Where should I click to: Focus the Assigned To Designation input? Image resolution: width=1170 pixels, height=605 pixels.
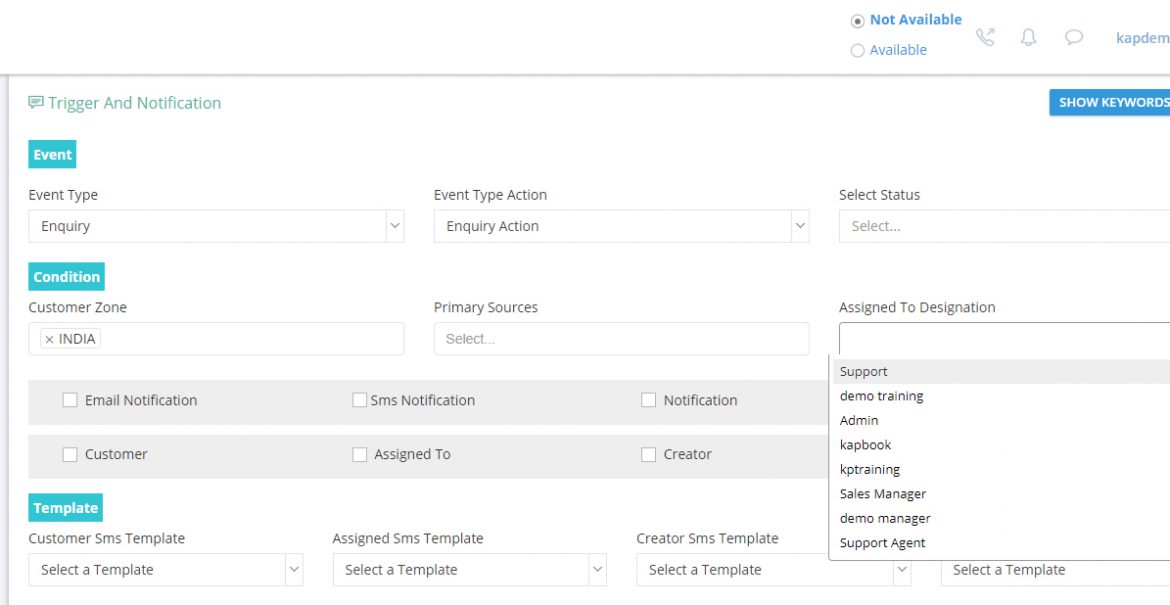click(1004, 339)
